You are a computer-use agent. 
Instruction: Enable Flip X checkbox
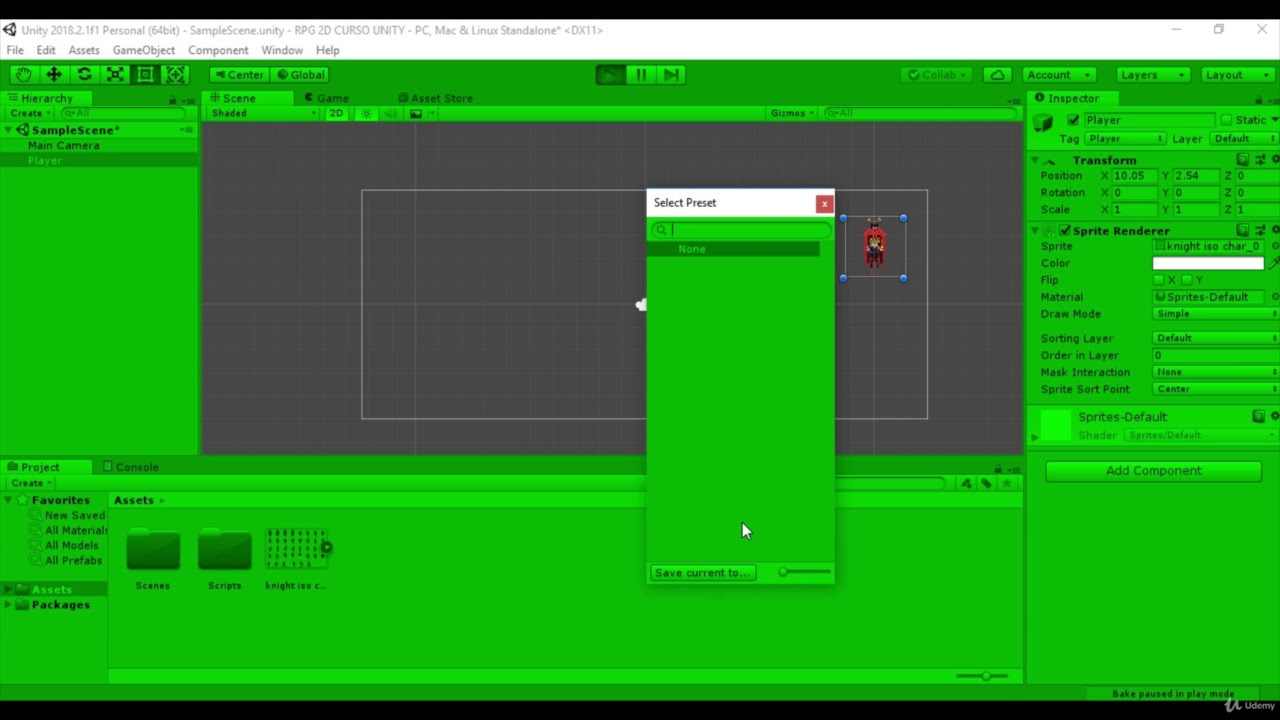(1159, 280)
